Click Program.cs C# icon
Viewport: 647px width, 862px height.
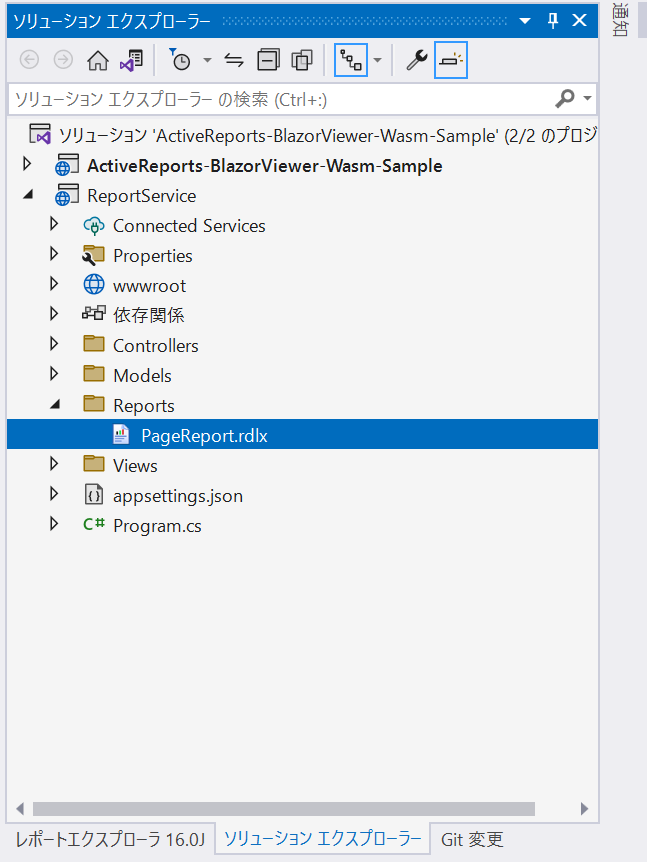coord(94,524)
